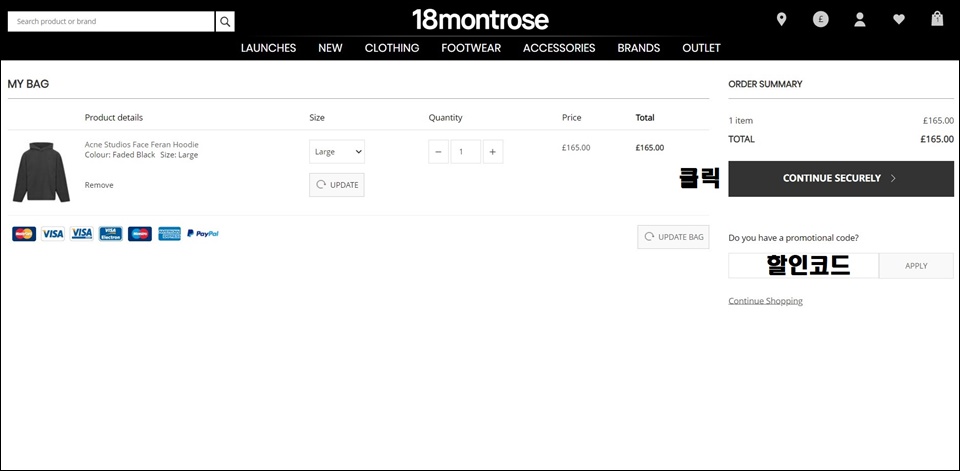960x471 pixels.
Task: Click the MasterCard payment icon
Action: 24,233
